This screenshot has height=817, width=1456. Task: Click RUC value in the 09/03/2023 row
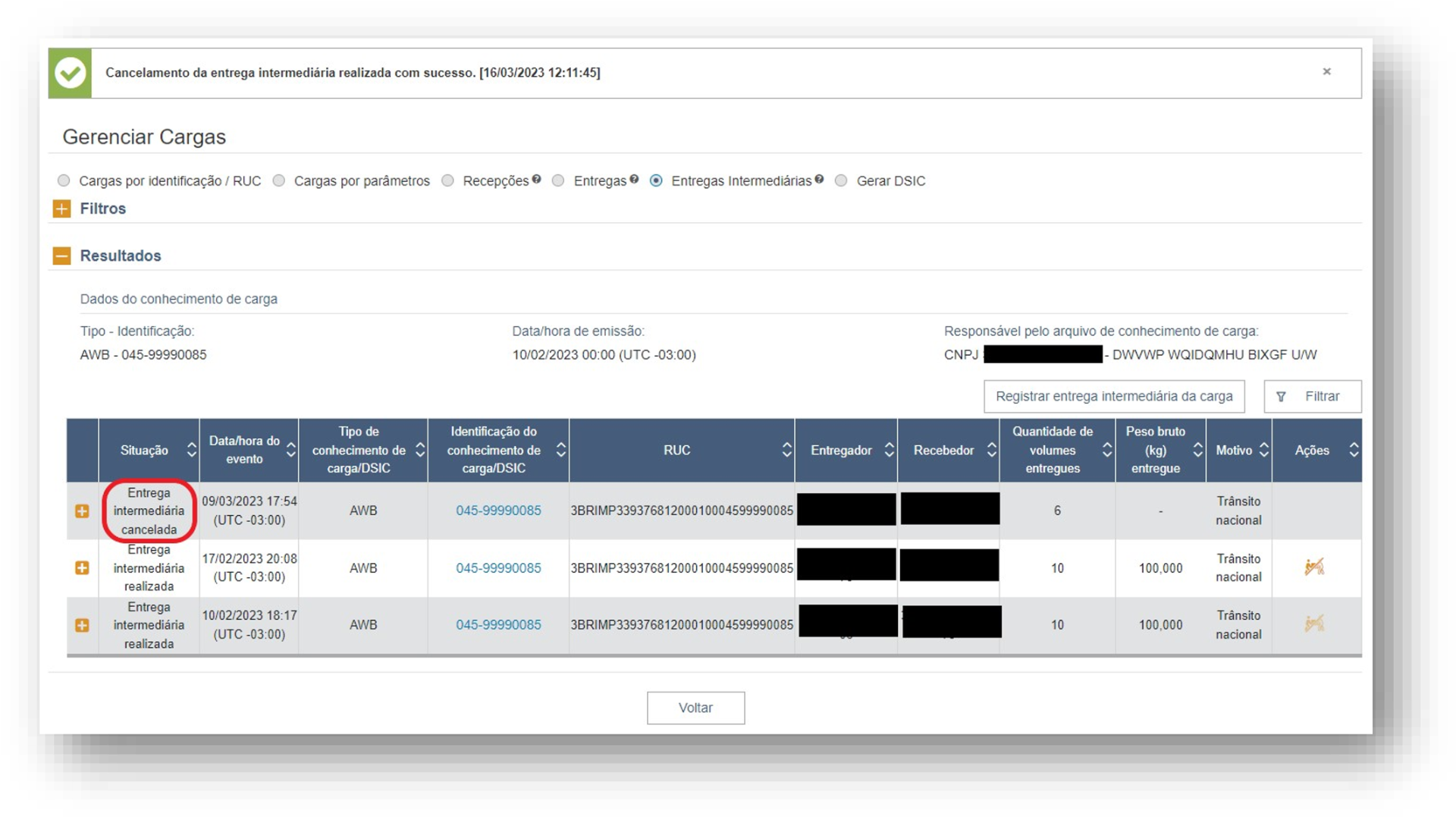682,511
